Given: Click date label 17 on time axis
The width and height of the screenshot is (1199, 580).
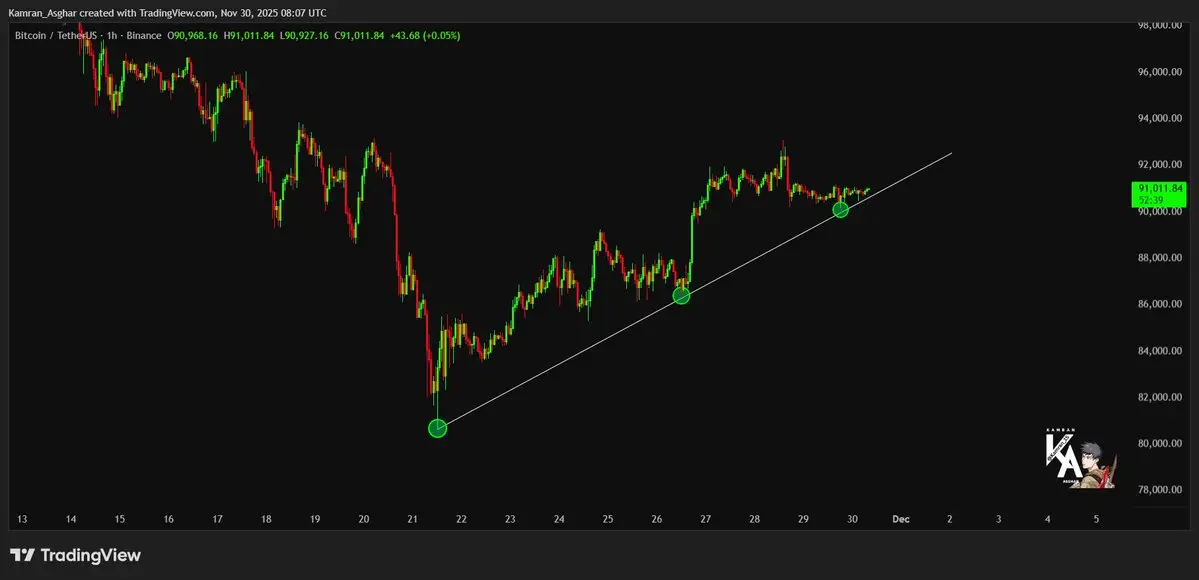Looking at the screenshot, I should [x=217, y=520].
